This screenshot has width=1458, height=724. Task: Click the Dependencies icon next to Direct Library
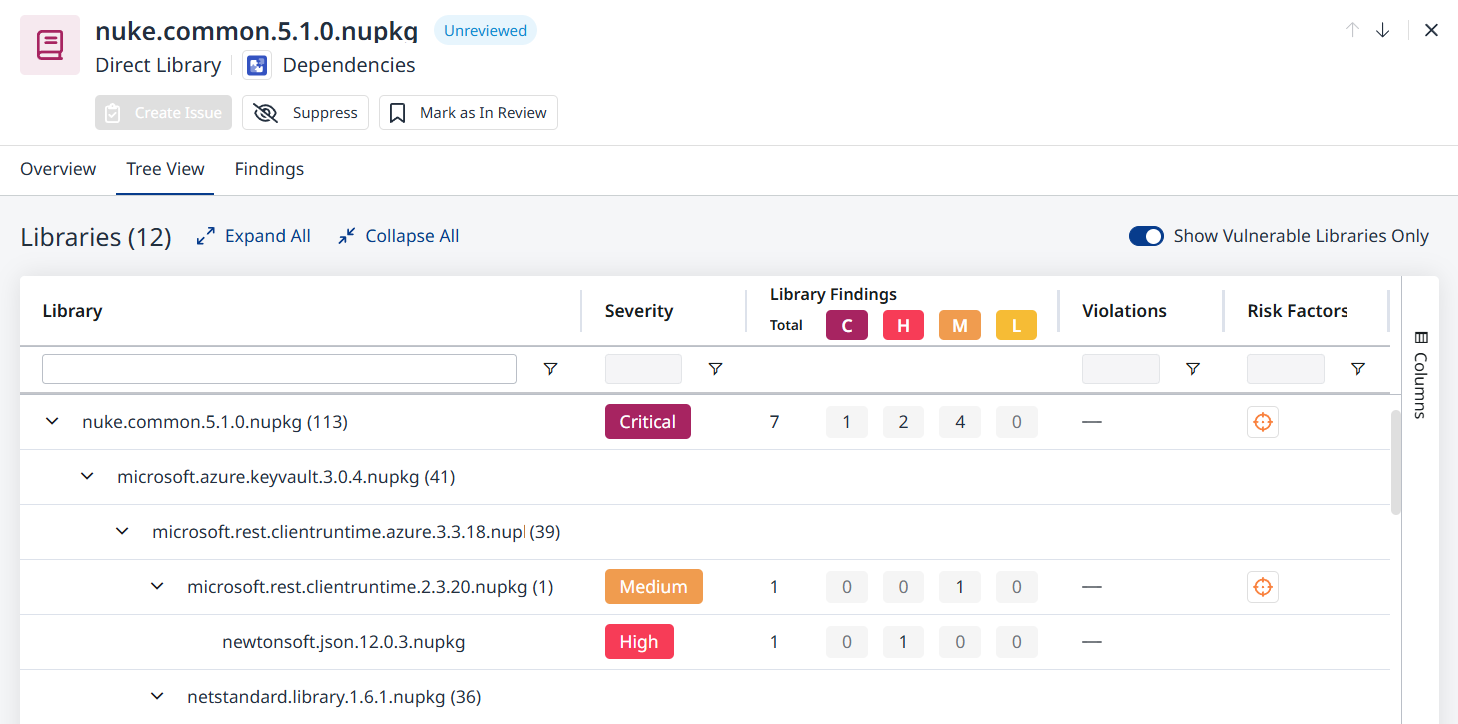258,66
